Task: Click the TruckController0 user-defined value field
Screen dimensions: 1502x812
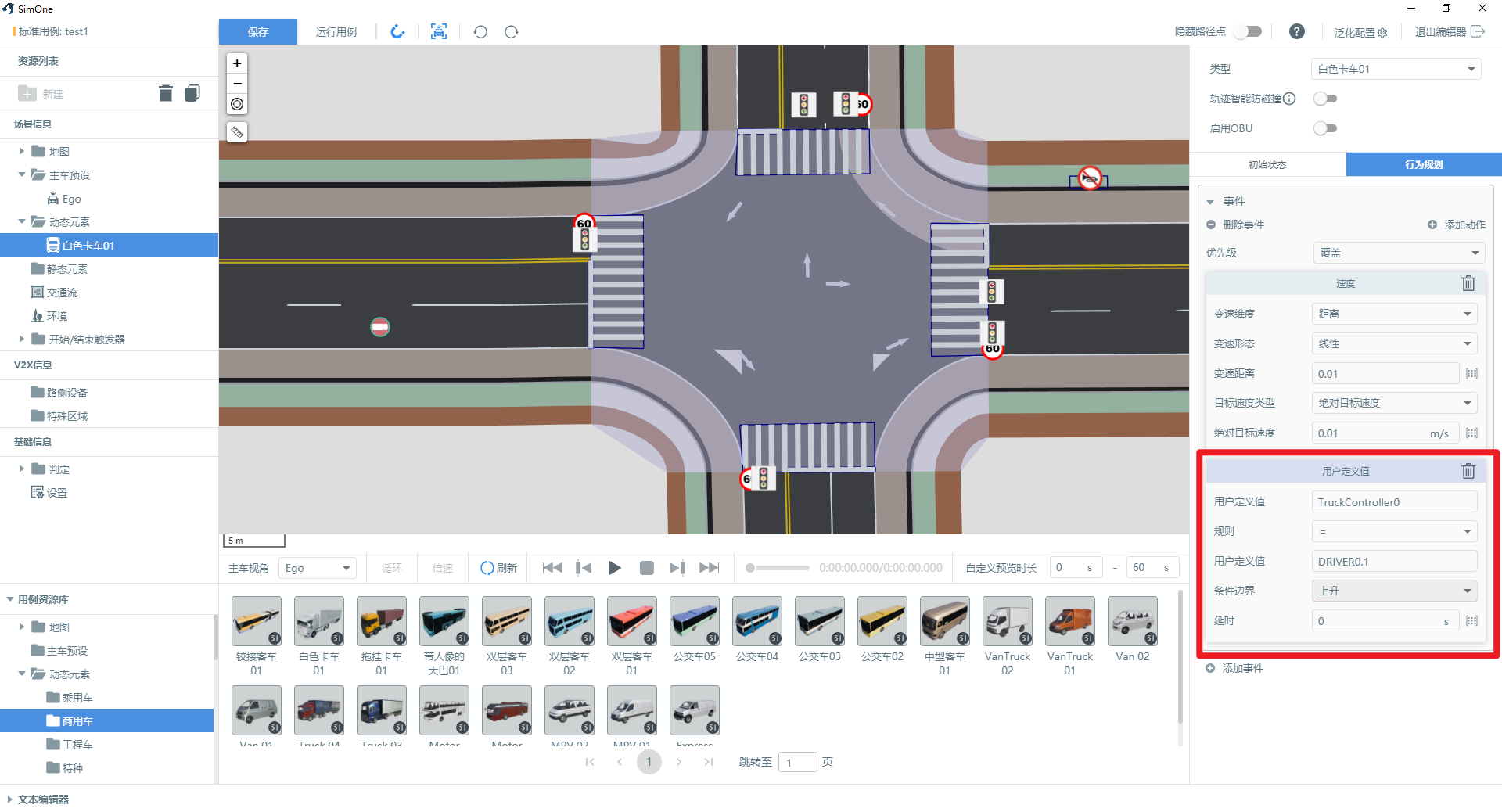Action: 1394,501
